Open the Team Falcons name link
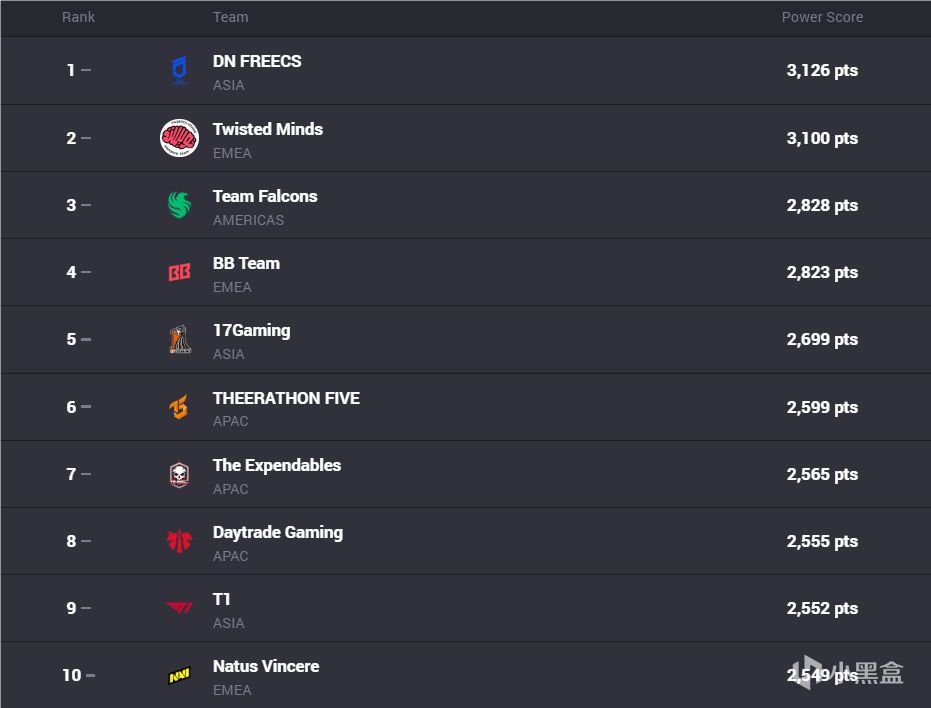The height and width of the screenshot is (708, 931). pyautogui.click(x=264, y=196)
